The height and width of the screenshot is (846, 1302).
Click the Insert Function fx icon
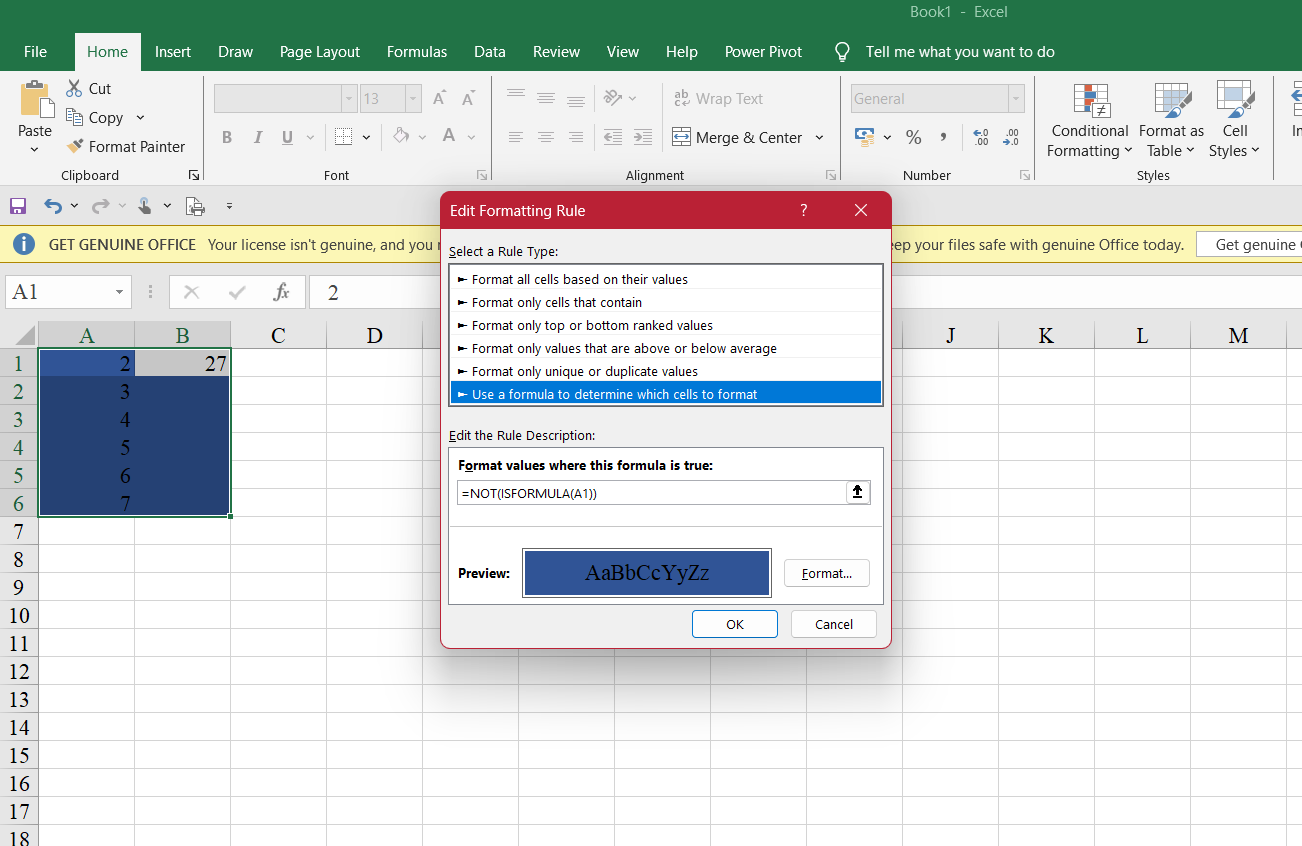point(282,292)
